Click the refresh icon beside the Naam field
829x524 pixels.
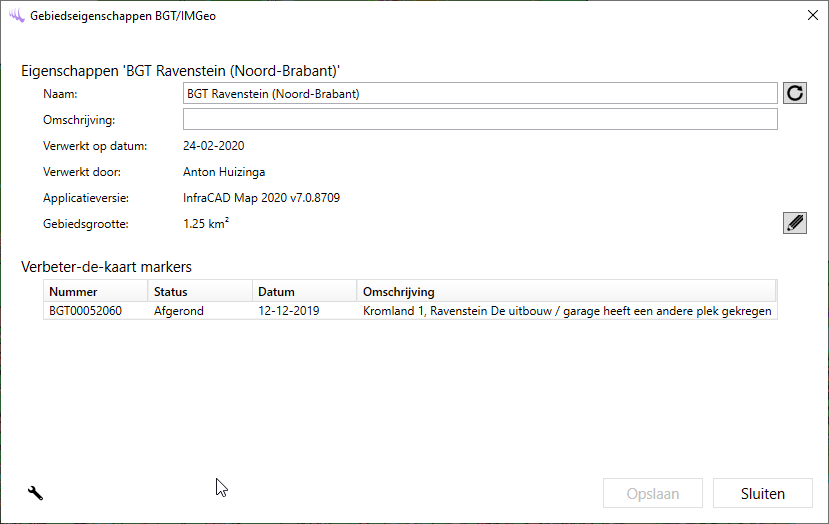point(795,93)
